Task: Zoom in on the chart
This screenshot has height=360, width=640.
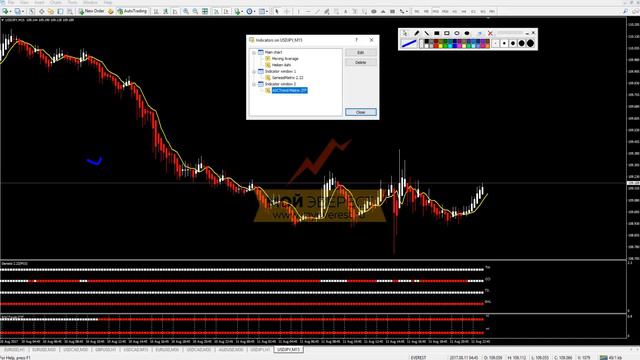Action: point(186,11)
